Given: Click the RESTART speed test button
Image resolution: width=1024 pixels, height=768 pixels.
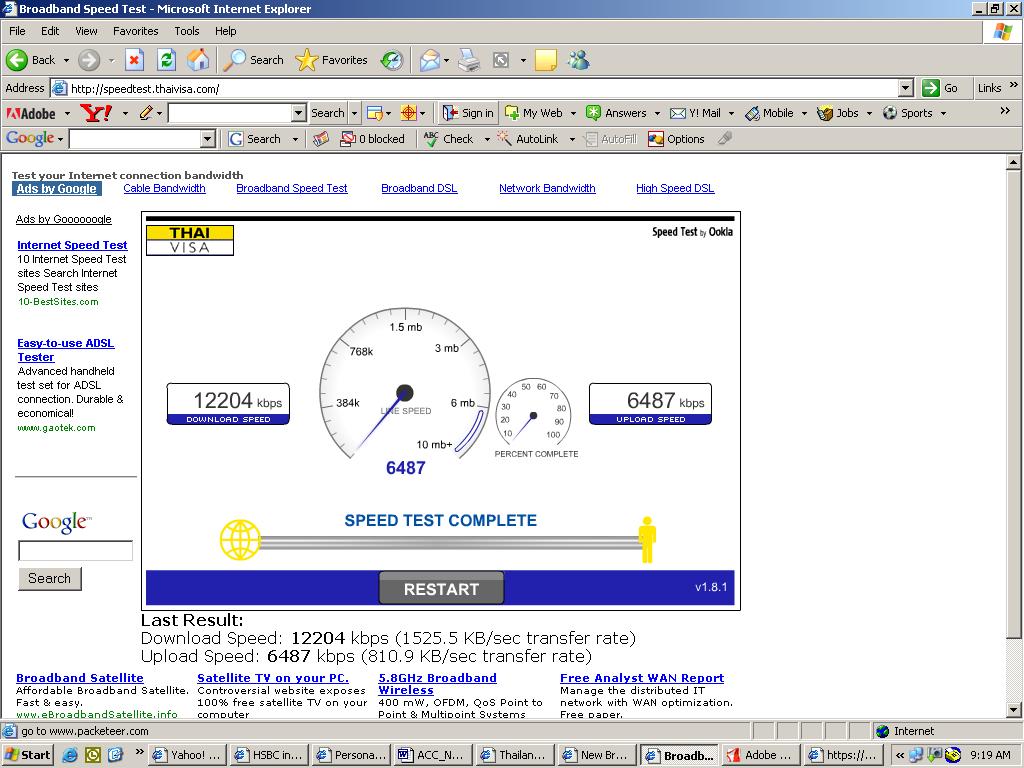Looking at the screenshot, I should pos(441,588).
